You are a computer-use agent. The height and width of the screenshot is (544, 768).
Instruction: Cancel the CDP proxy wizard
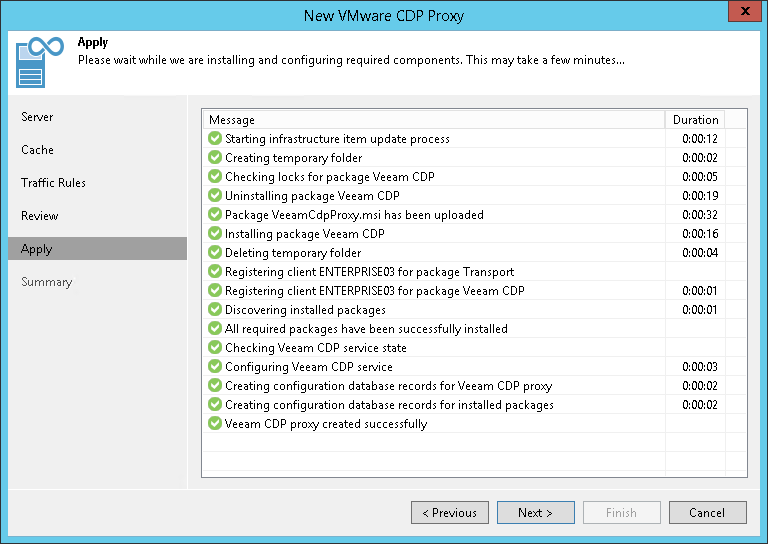(x=708, y=513)
